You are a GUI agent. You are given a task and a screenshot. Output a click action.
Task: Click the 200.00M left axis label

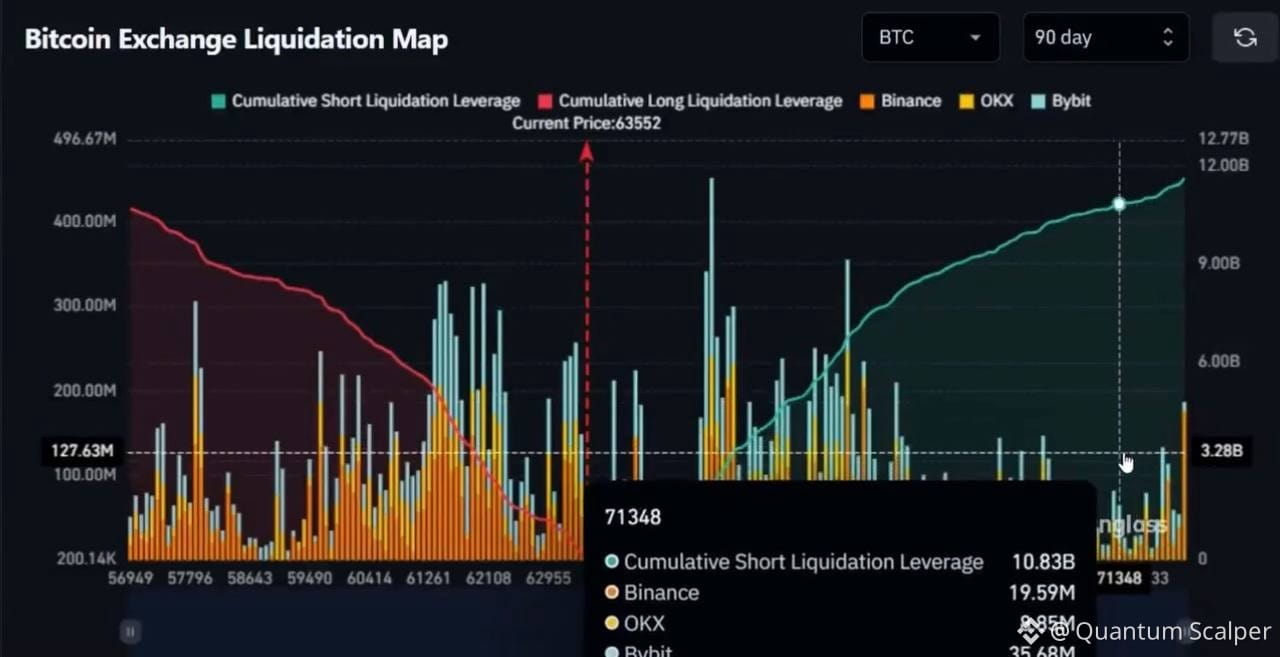pyautogui.click(x=84, y=390)
